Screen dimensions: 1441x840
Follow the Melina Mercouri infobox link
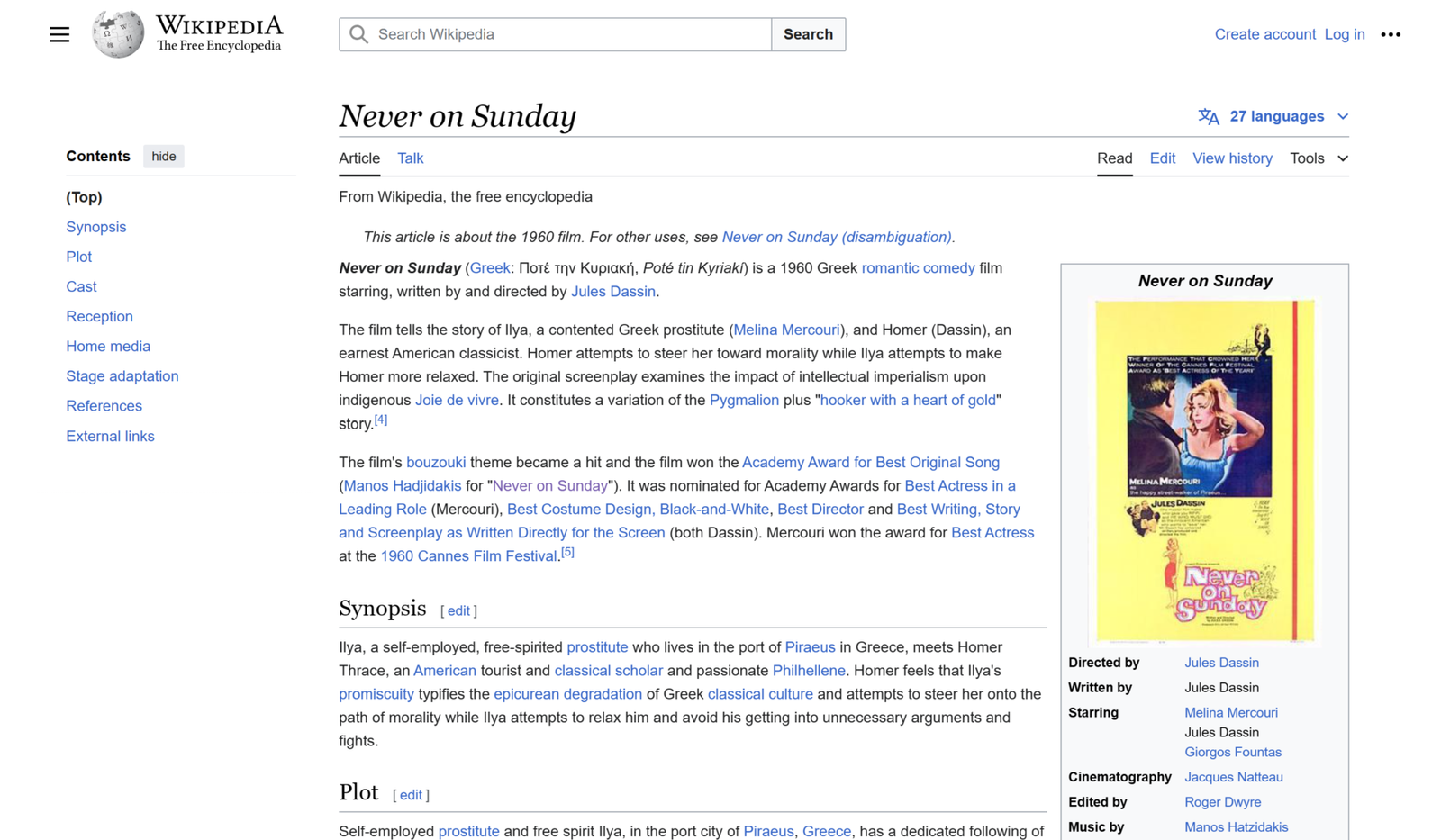[x=1230, y=712]
